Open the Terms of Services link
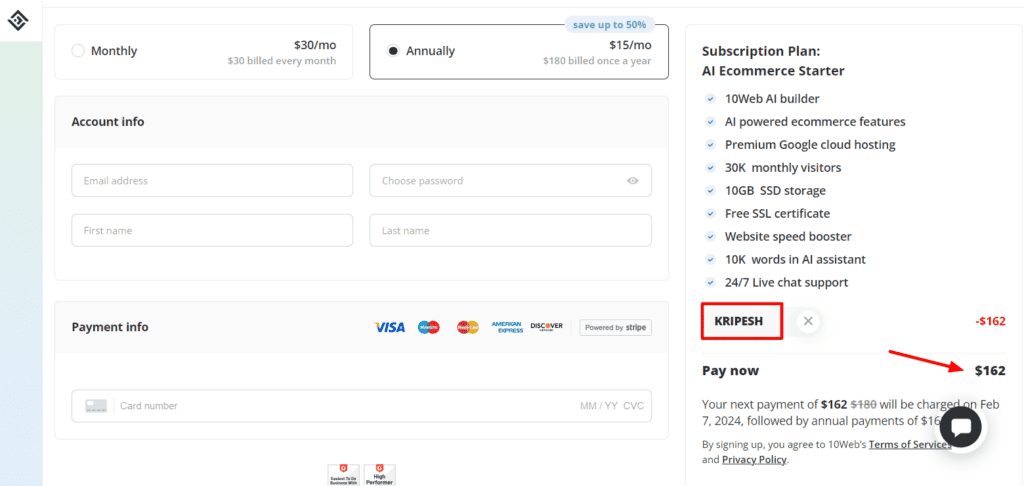Screen dimensions: 1024x486 pyautogui.click(x=910, y=444)
